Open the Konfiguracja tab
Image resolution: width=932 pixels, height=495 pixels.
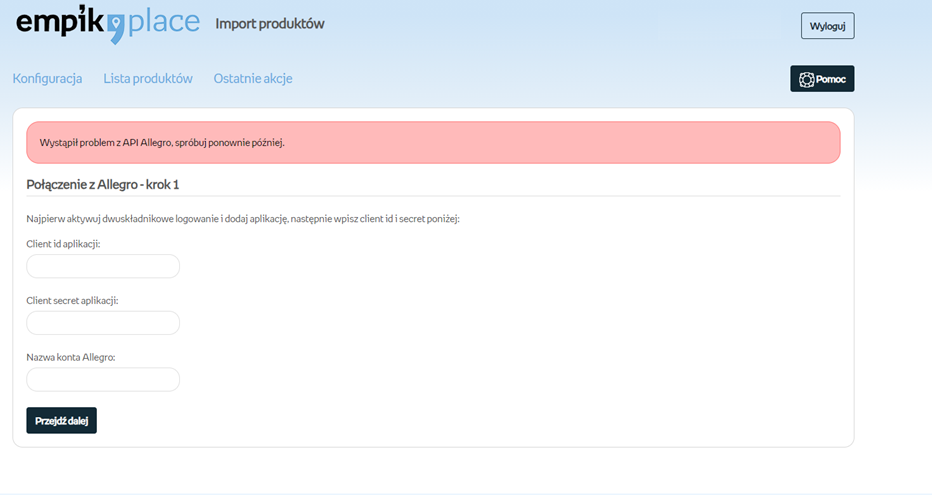(47, 79)
